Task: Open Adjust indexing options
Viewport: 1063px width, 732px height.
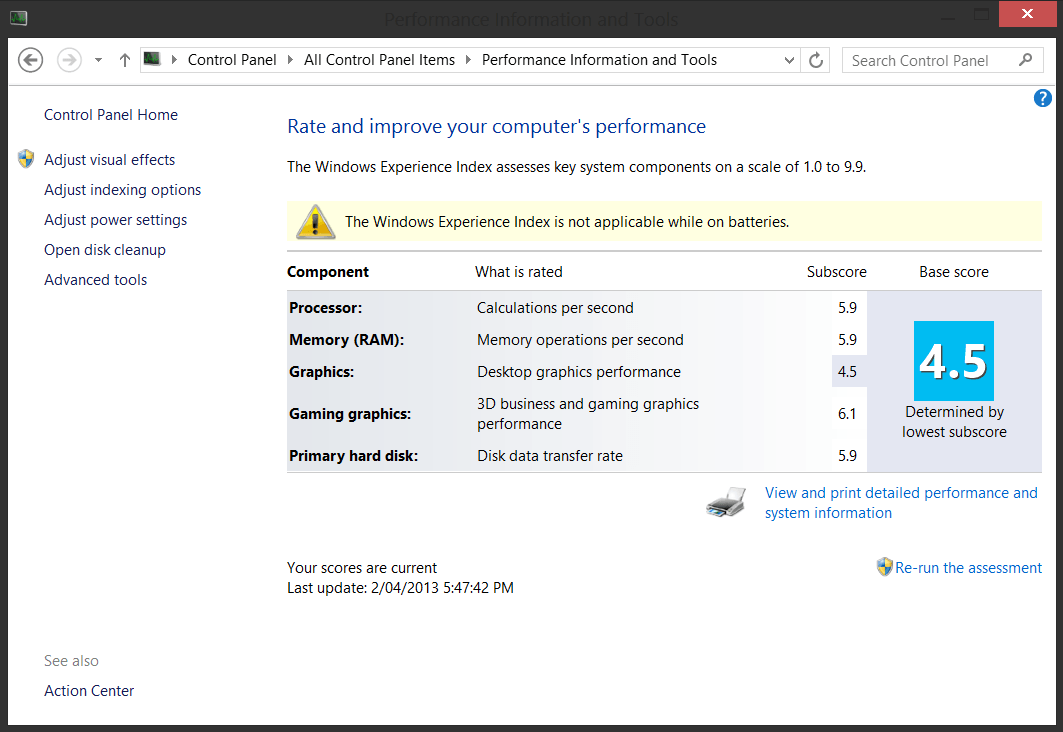Action: [x=123, y=190]
